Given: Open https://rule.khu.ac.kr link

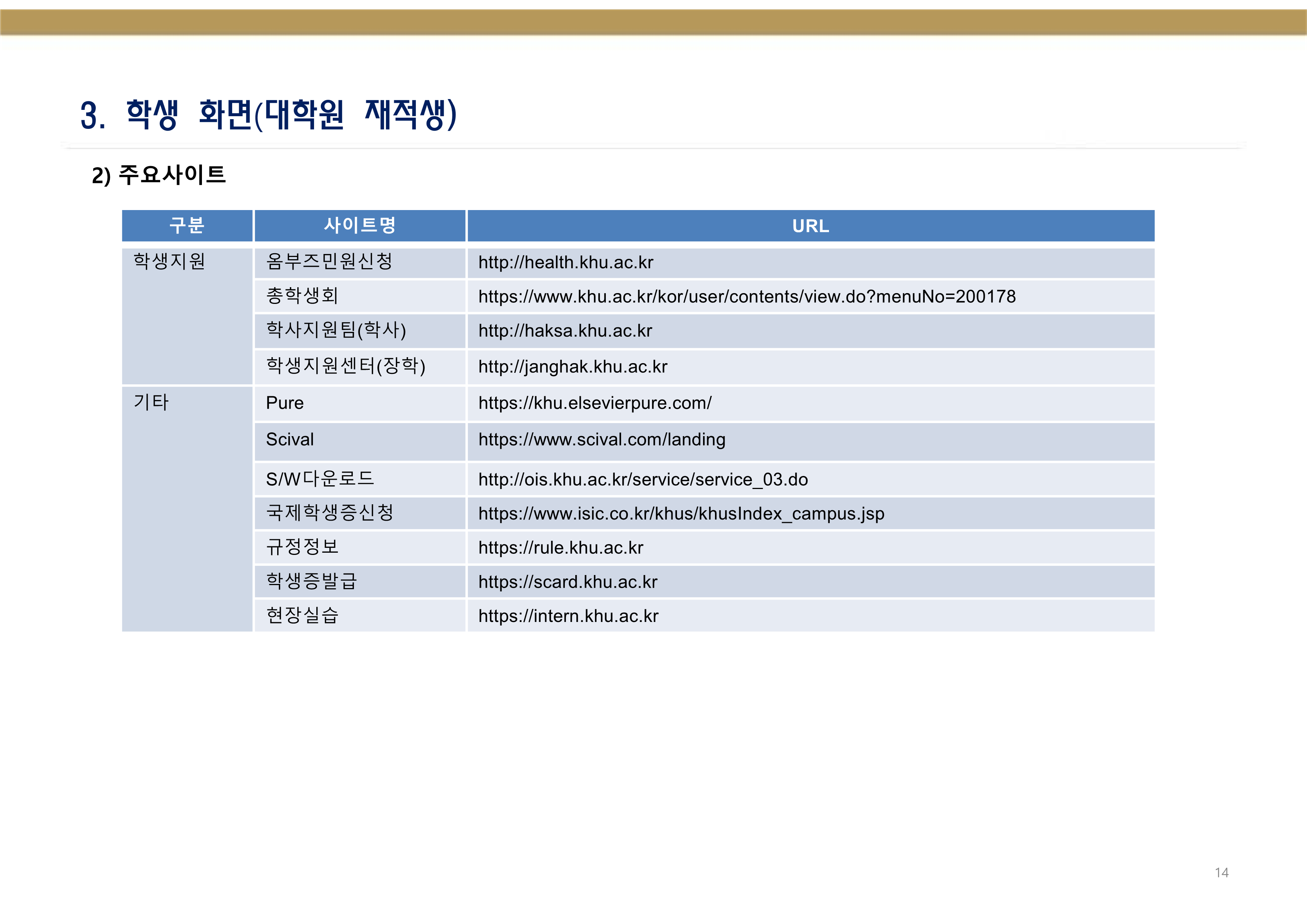Looking at the screenshot, I should (560, 547).
